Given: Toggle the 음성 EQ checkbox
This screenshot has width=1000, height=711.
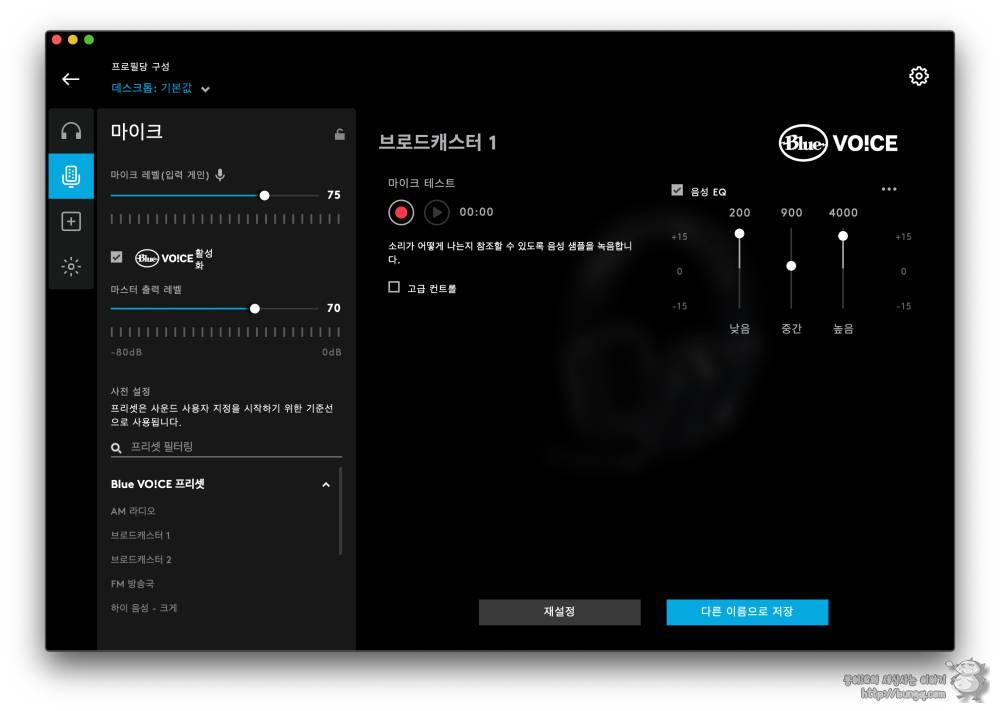Looking at the screenshot, I should (x=677, y=190).
